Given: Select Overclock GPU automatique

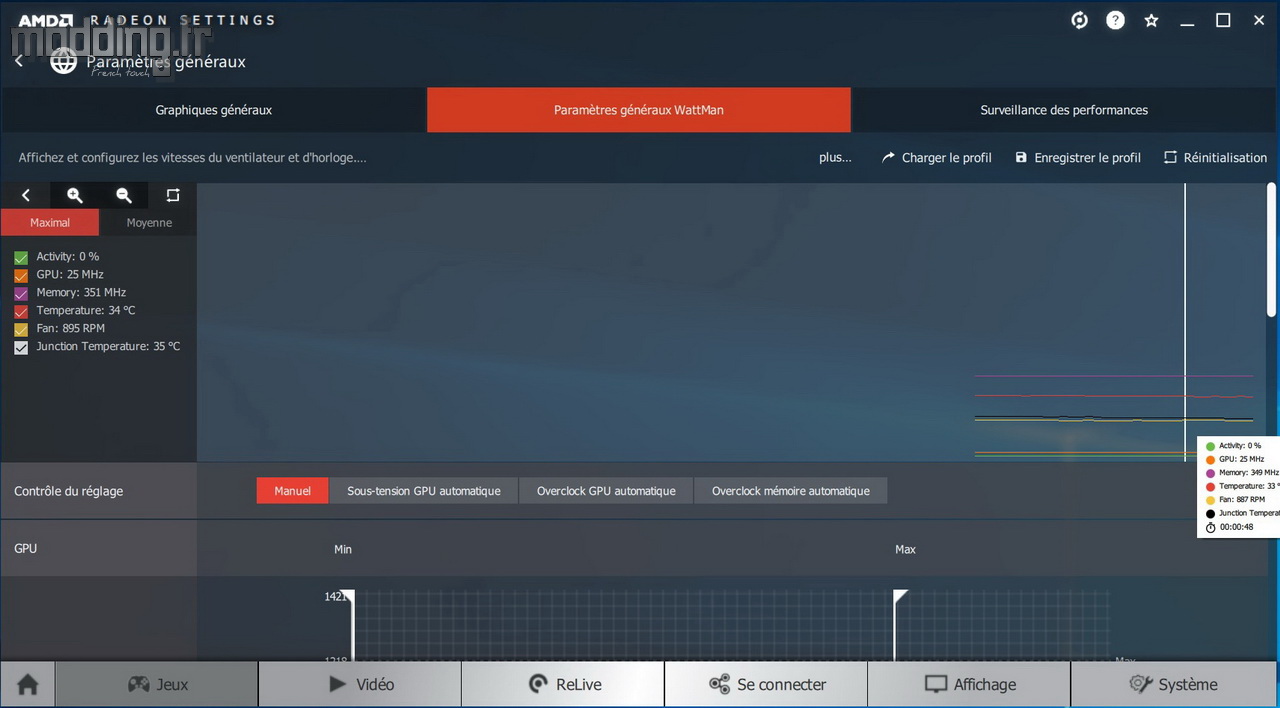Looking at the screenshot, I should click(606, 491).
